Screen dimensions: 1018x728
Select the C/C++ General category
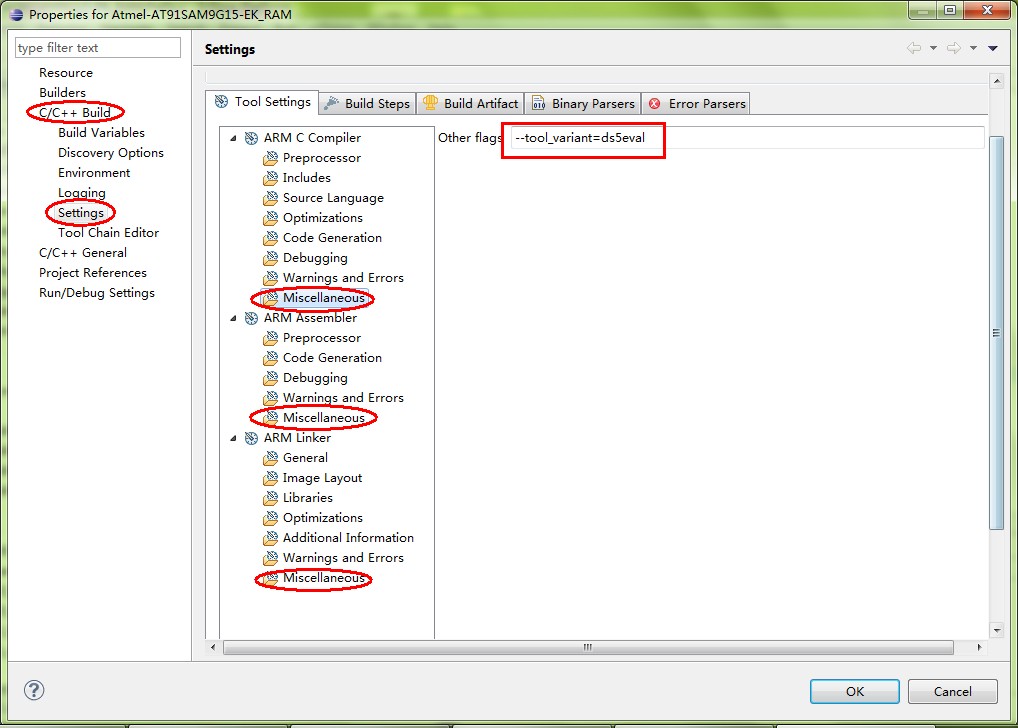point(82,253)
